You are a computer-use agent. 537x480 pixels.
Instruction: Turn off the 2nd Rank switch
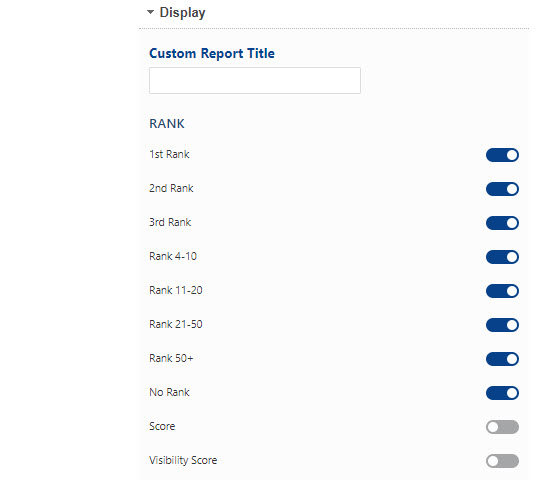click(x=502, y=189)
